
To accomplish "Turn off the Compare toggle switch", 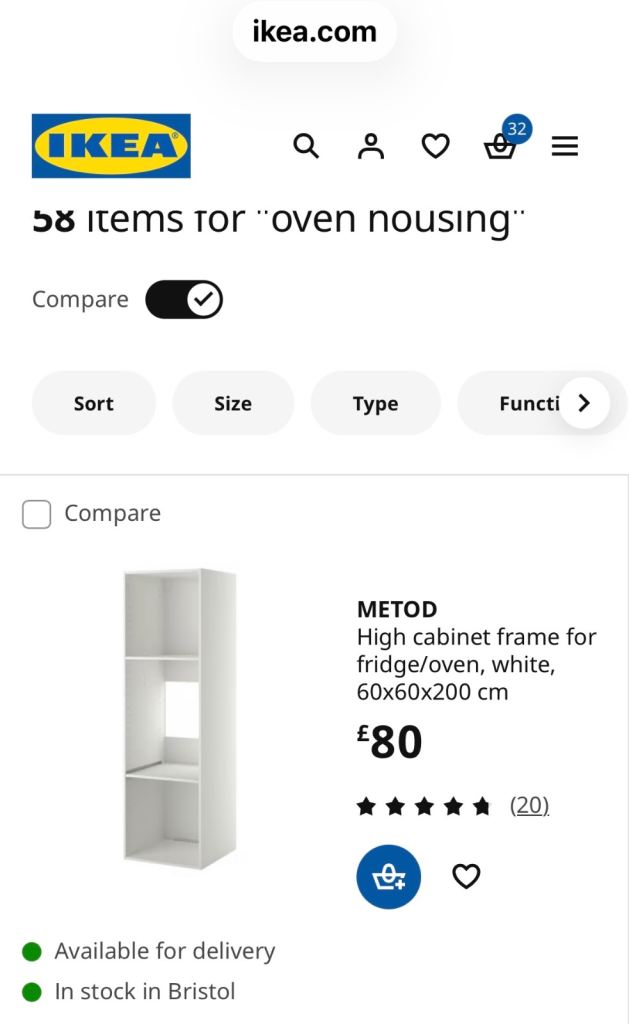I will (x=184, y=299).
